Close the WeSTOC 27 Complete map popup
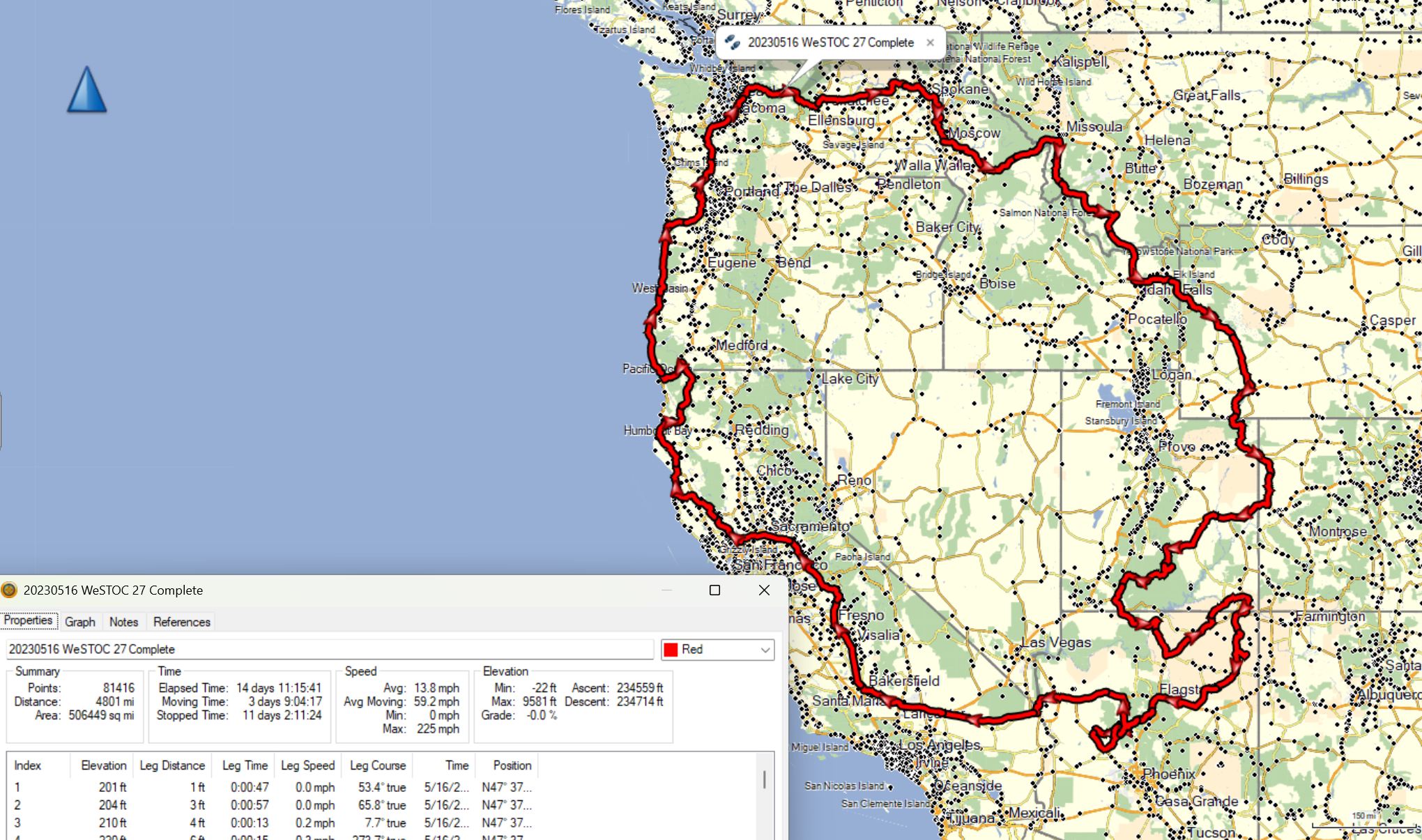The image size is (1422, 840). 930,43
